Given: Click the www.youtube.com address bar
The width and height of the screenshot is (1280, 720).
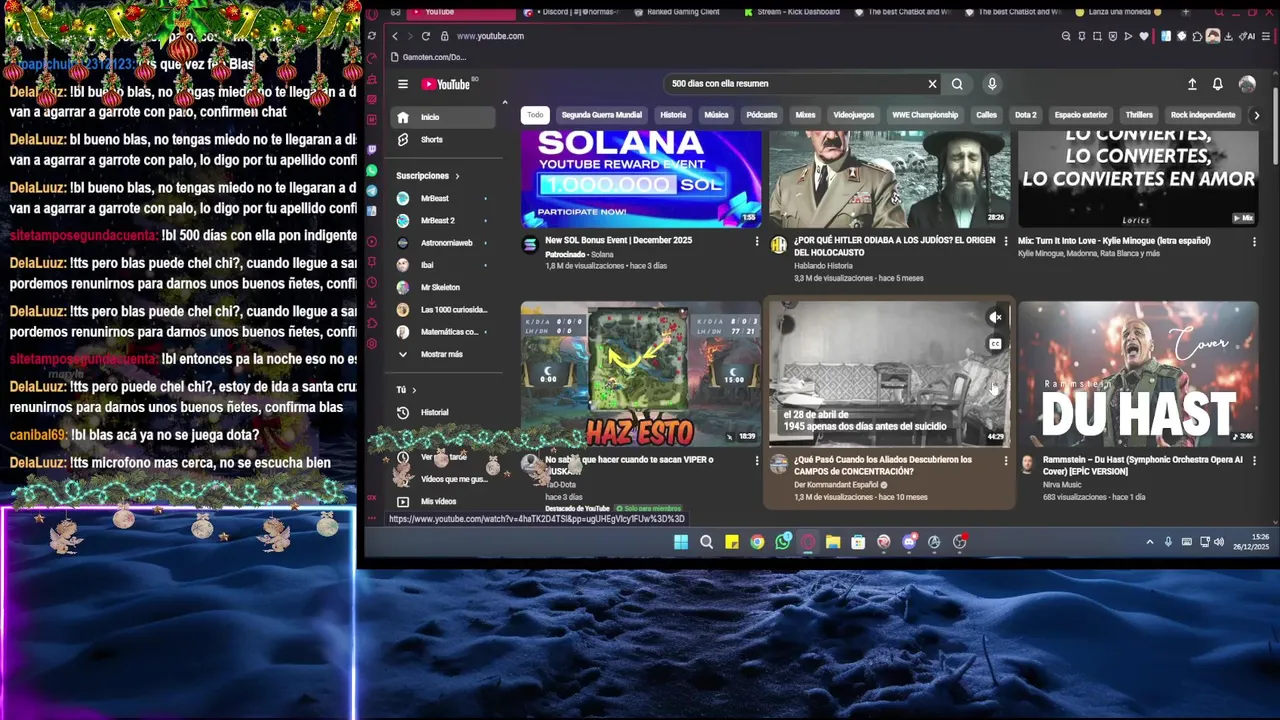Looking at the screenshot, I should (490, 36).
